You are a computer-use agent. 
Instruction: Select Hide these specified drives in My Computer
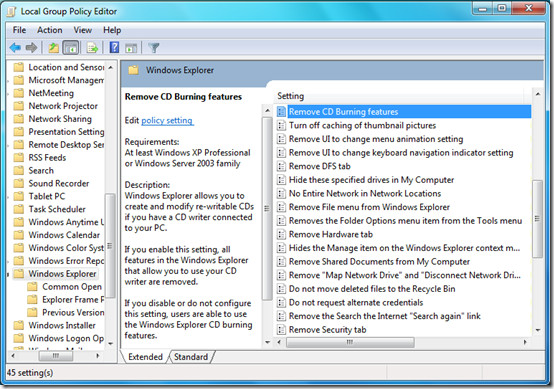click(x=371, y=180)
